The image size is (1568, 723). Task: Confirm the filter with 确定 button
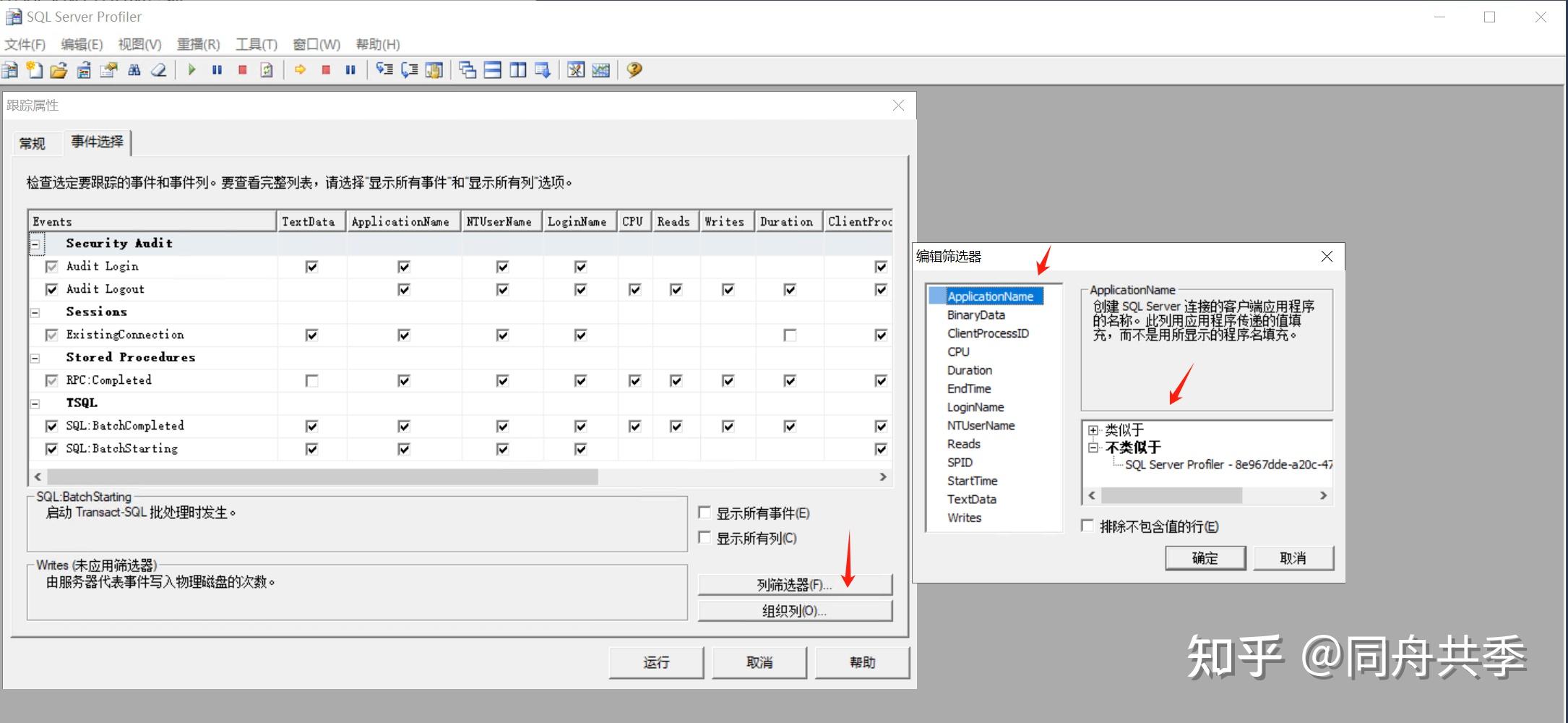[x=1205, y=557]
